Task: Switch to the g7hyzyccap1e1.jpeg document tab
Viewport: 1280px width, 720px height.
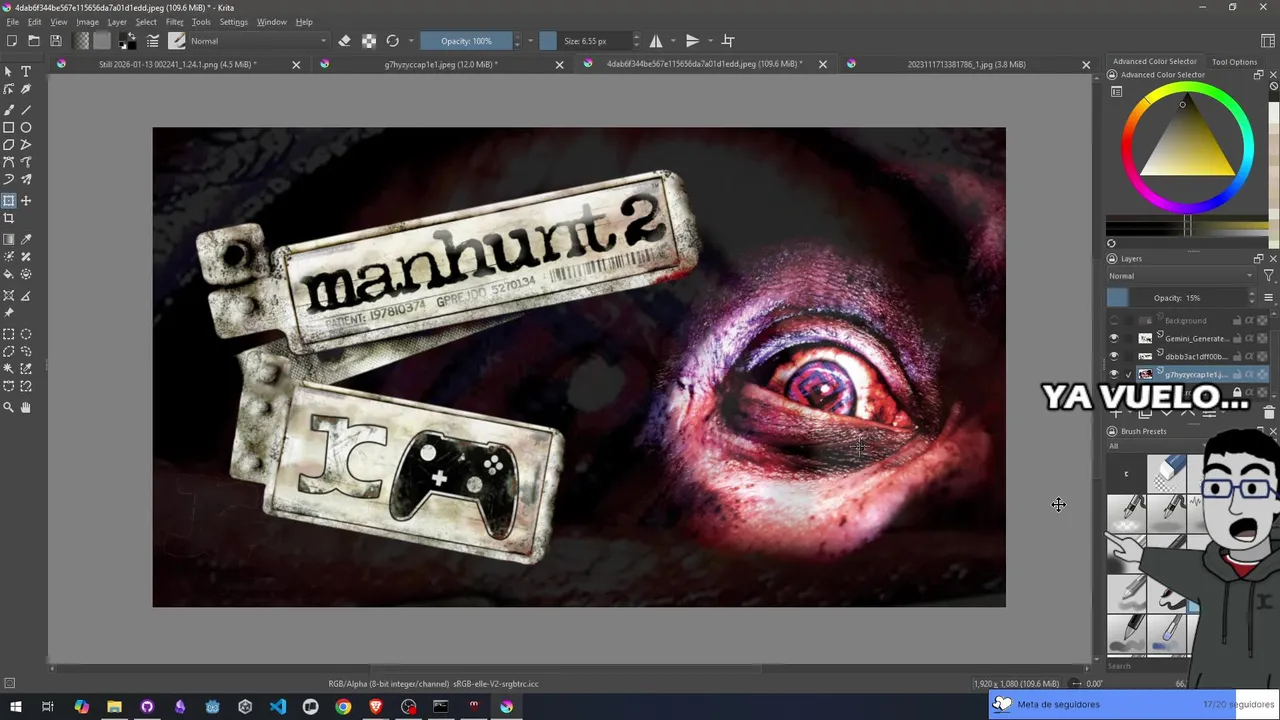Action: [441, 64]
